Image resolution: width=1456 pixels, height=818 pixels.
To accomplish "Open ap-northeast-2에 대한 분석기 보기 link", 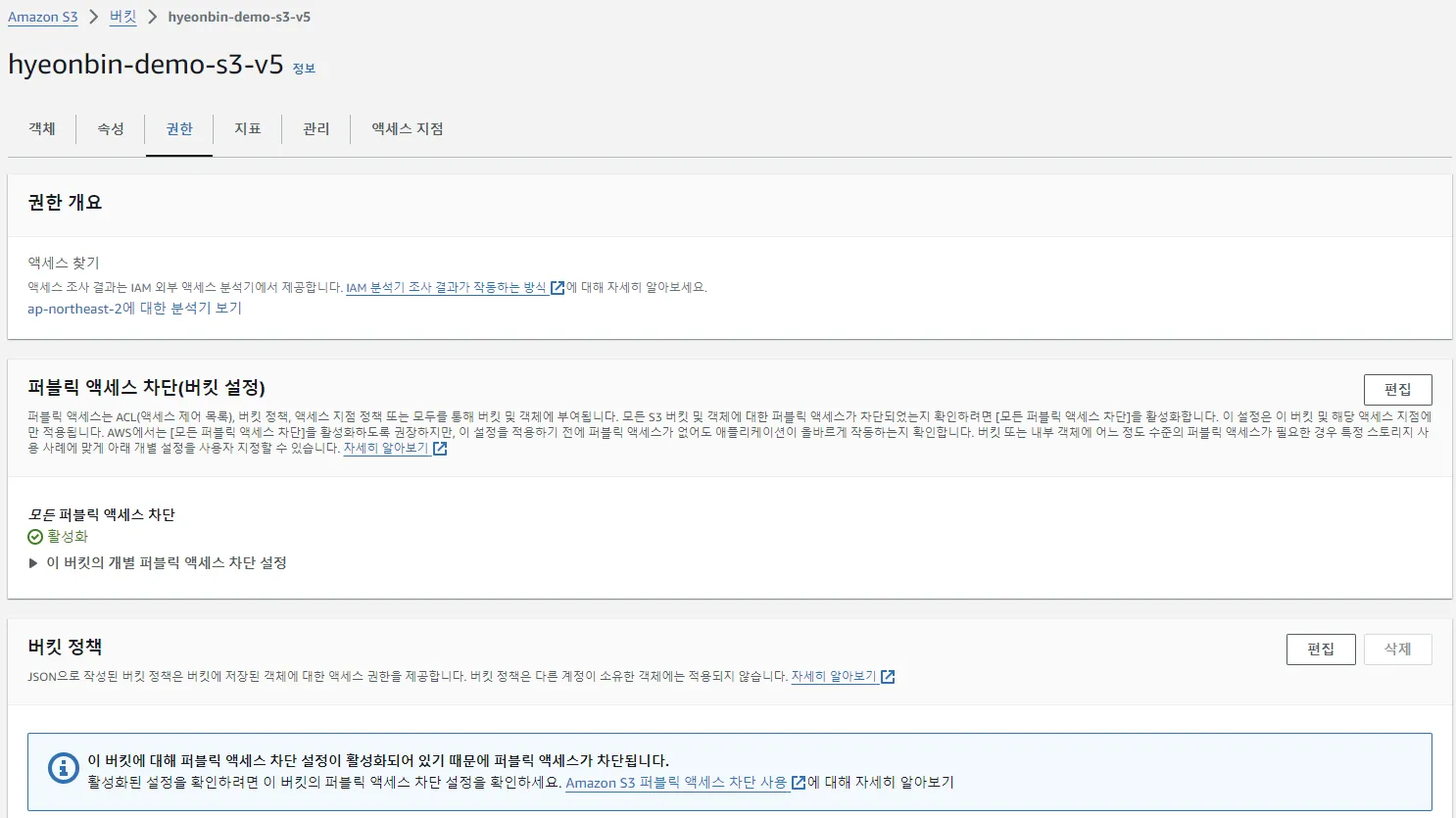I will point(134,309).
